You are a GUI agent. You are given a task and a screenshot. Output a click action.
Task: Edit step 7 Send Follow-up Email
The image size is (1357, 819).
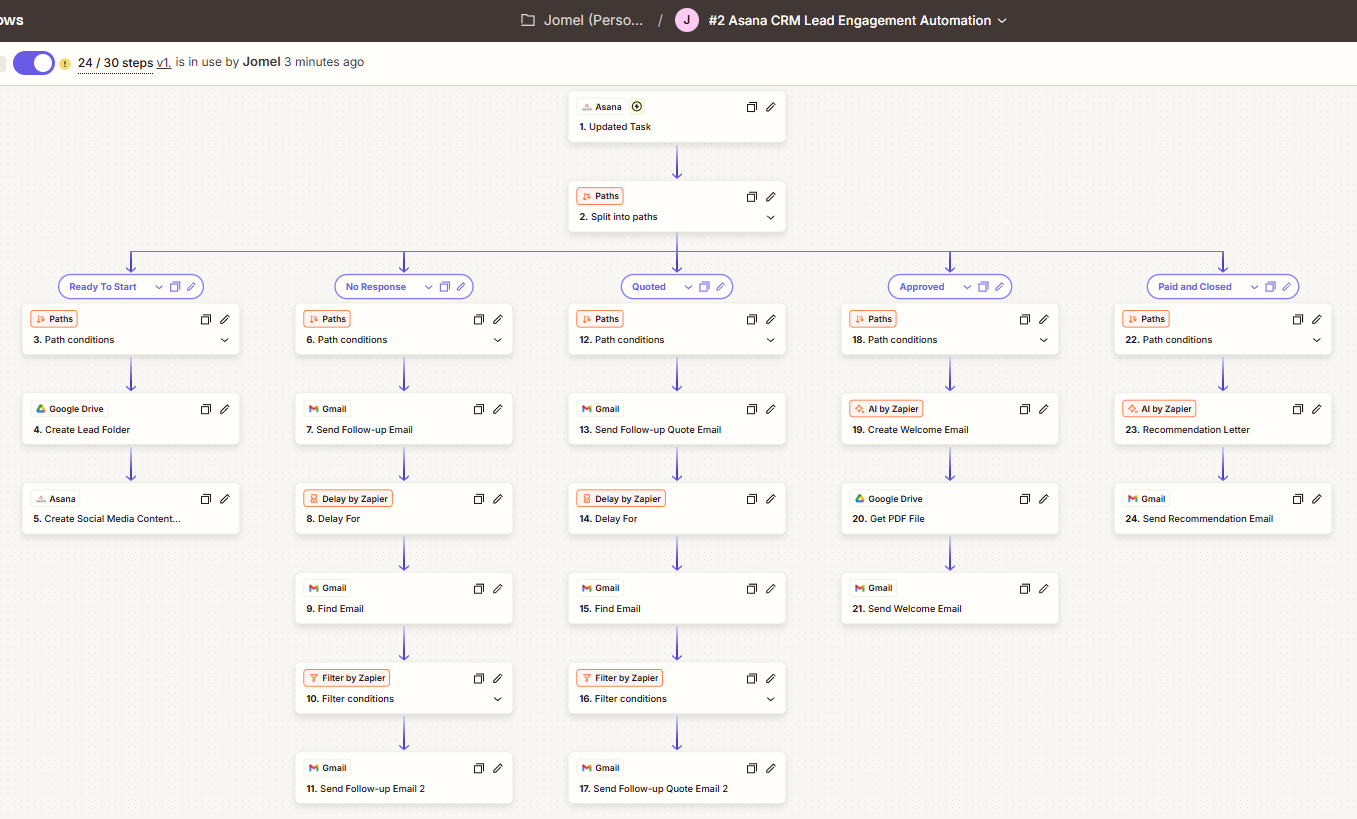498,409
